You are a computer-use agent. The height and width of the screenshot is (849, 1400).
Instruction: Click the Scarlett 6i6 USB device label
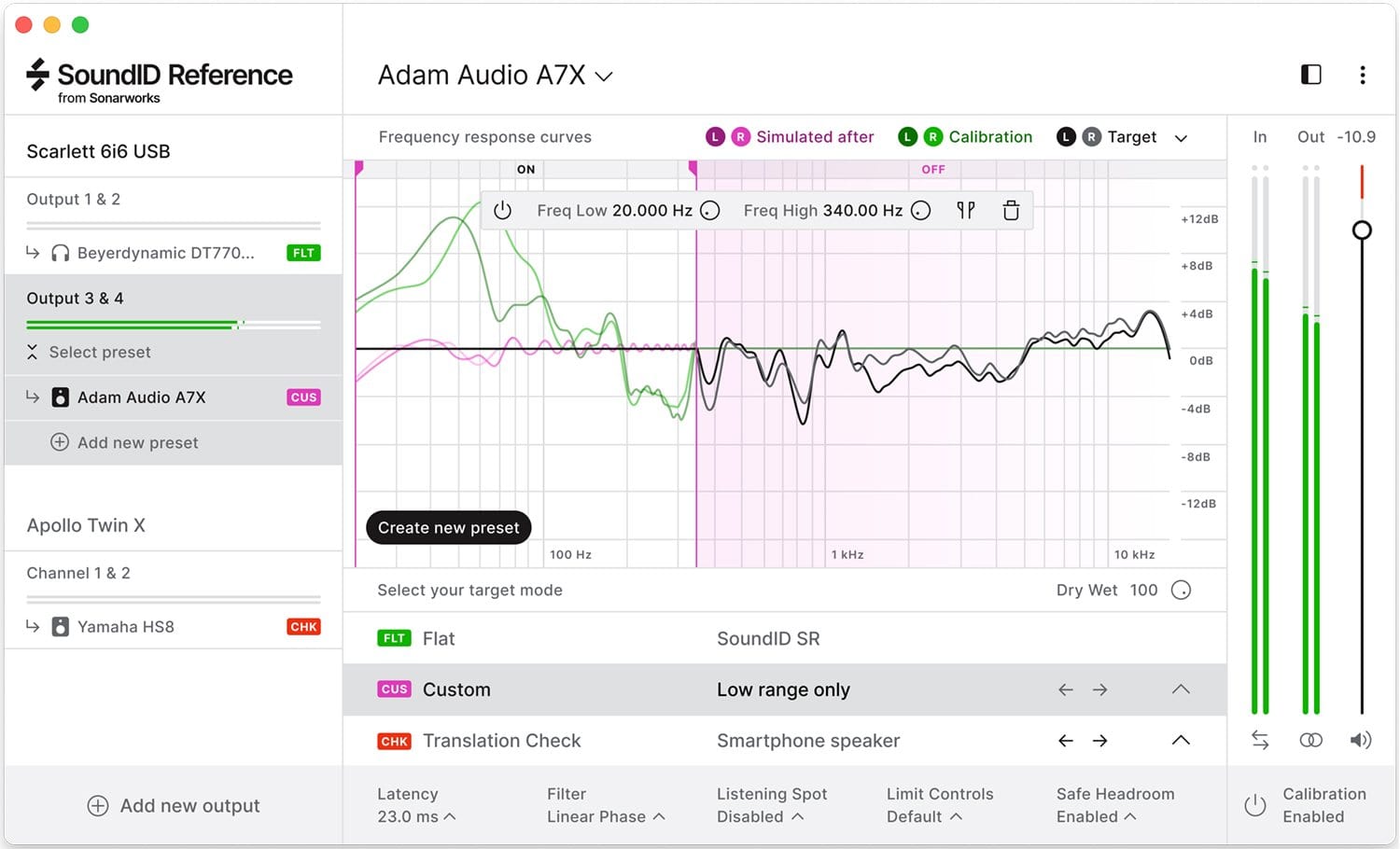point(98,151)
